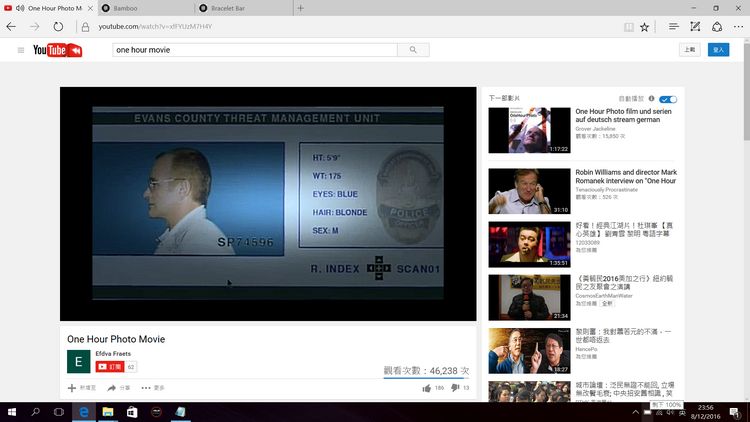The height and width of the screenshot is (422, 750).
Task: Go to YouTube home logo
Action: 57,50
